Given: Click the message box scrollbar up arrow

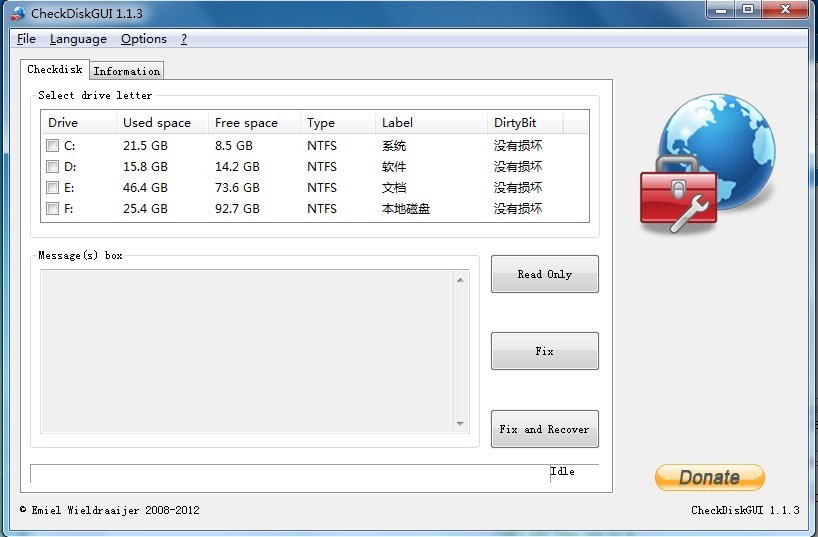Looking at the screenshot, I should pyautogui.click(x=460, y=280).
